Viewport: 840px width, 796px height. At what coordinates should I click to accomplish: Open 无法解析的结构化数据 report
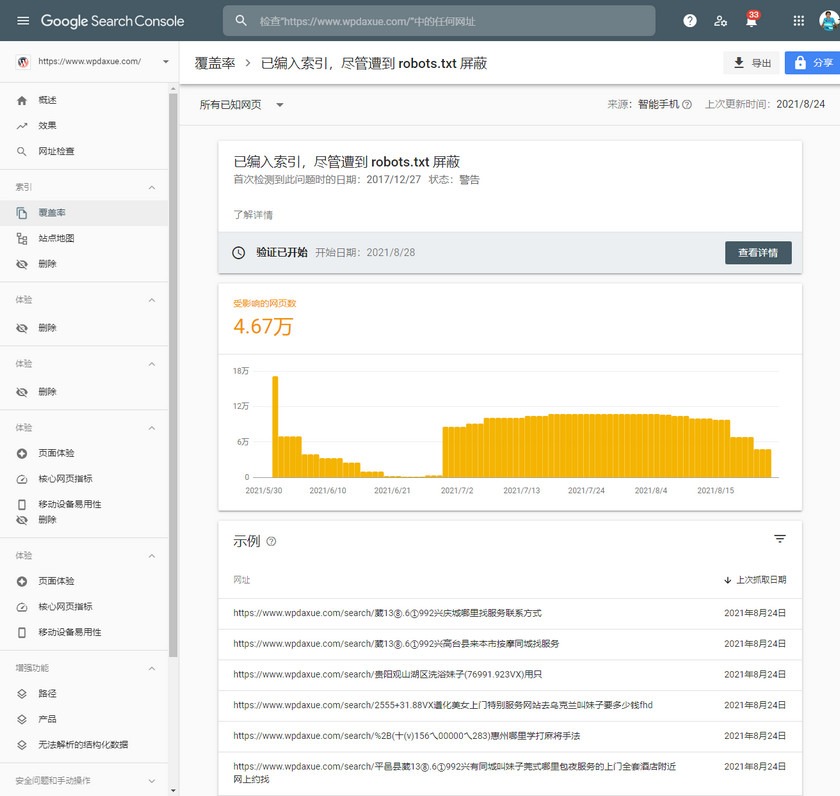85,745
